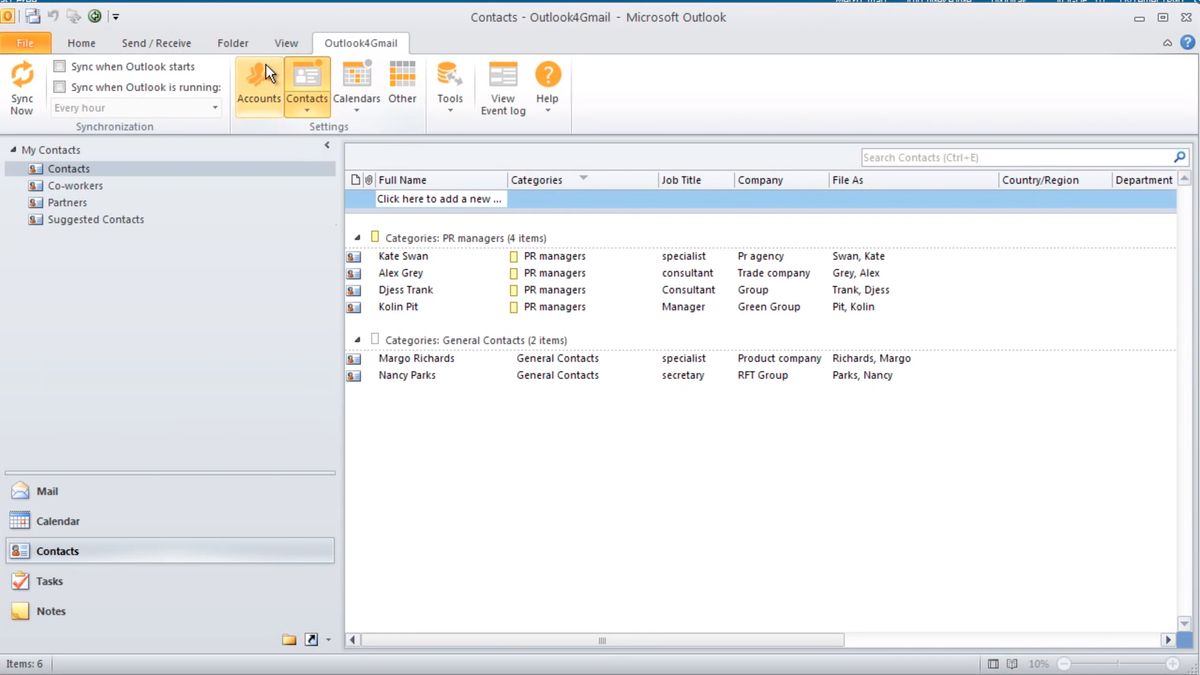The image size is (1200, 675).
Task: Enable Sync when Outlook starts checkbox
Action: tap(59, 67)
